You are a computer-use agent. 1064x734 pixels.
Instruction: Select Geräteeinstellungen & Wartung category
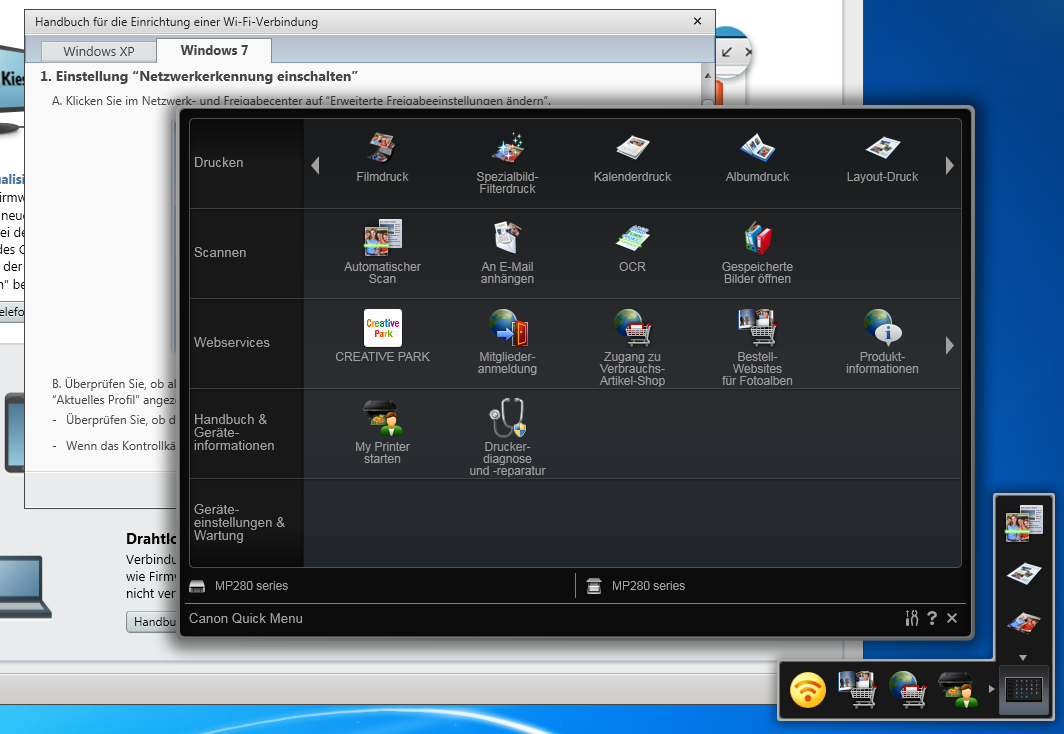click(x=246, y=522)
